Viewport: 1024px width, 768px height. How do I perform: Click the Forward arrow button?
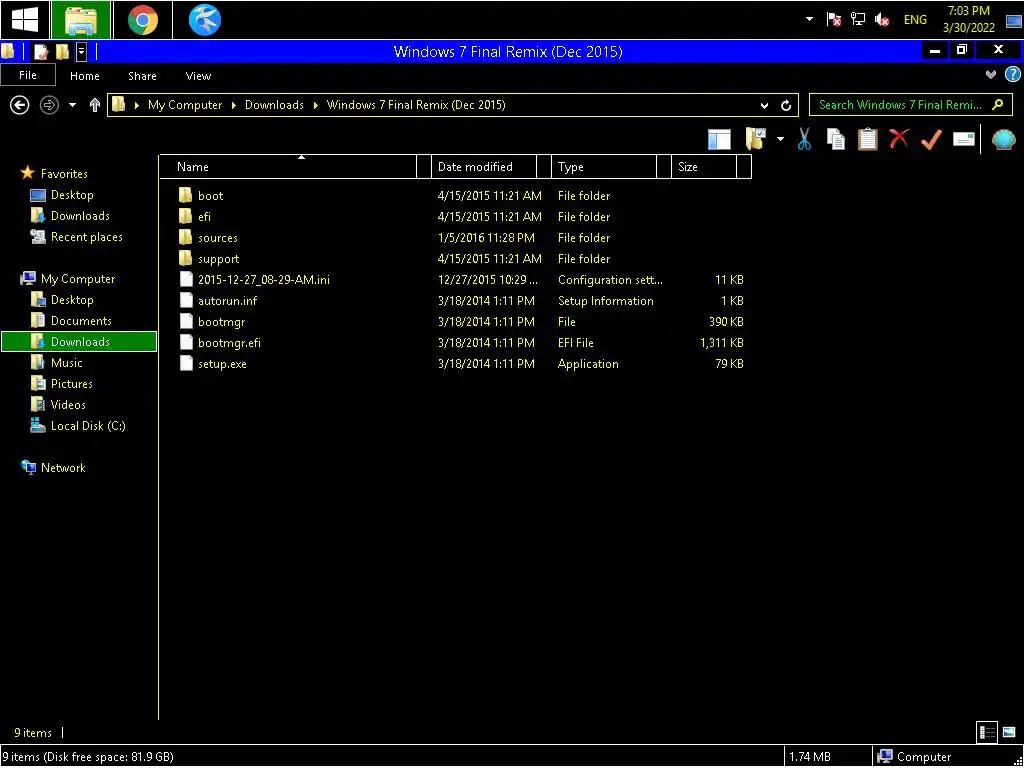coord(49,104)
